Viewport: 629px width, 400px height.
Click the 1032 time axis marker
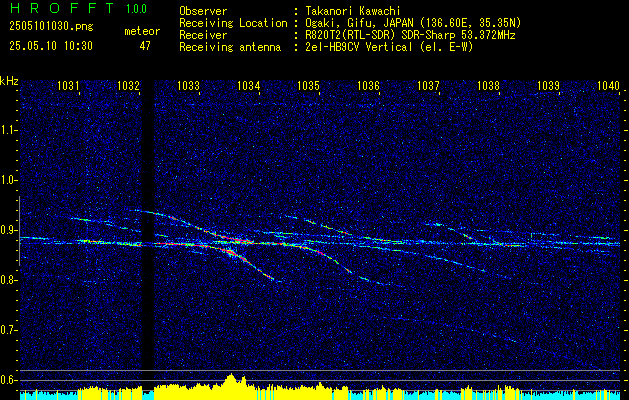[128, 85]
